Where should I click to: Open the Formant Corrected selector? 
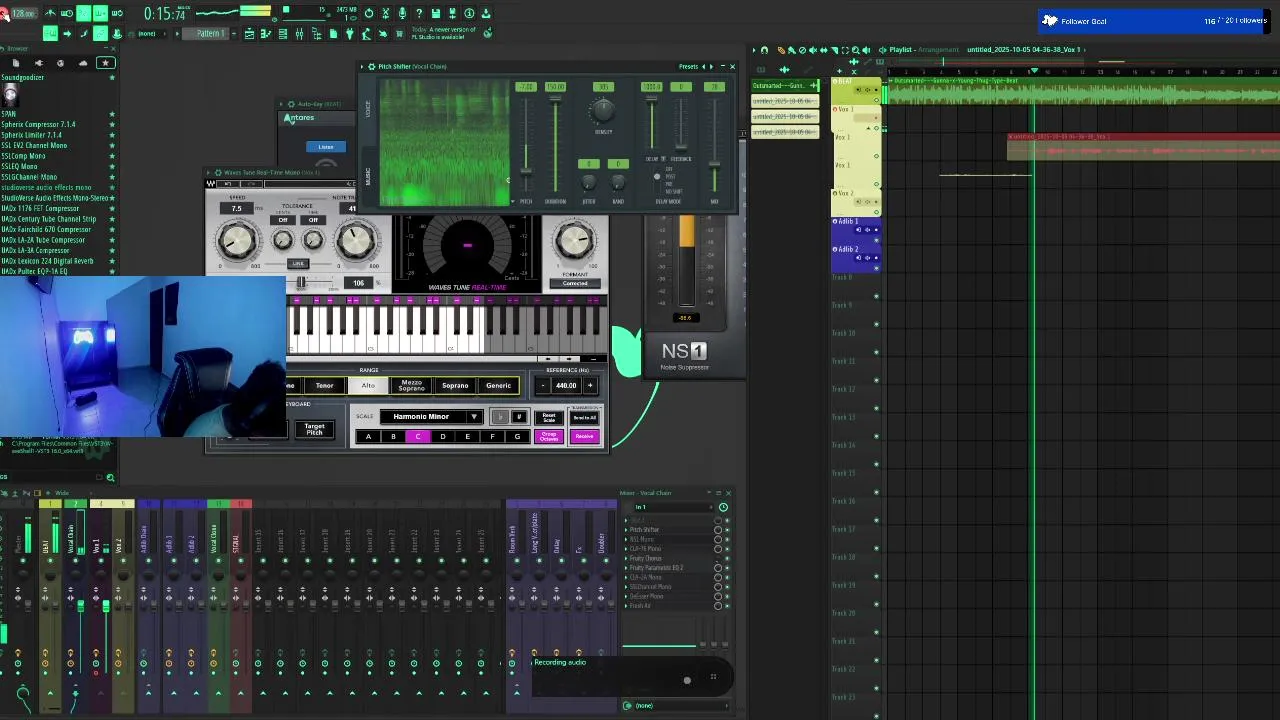pyautogui.click(x=575, y=283)
